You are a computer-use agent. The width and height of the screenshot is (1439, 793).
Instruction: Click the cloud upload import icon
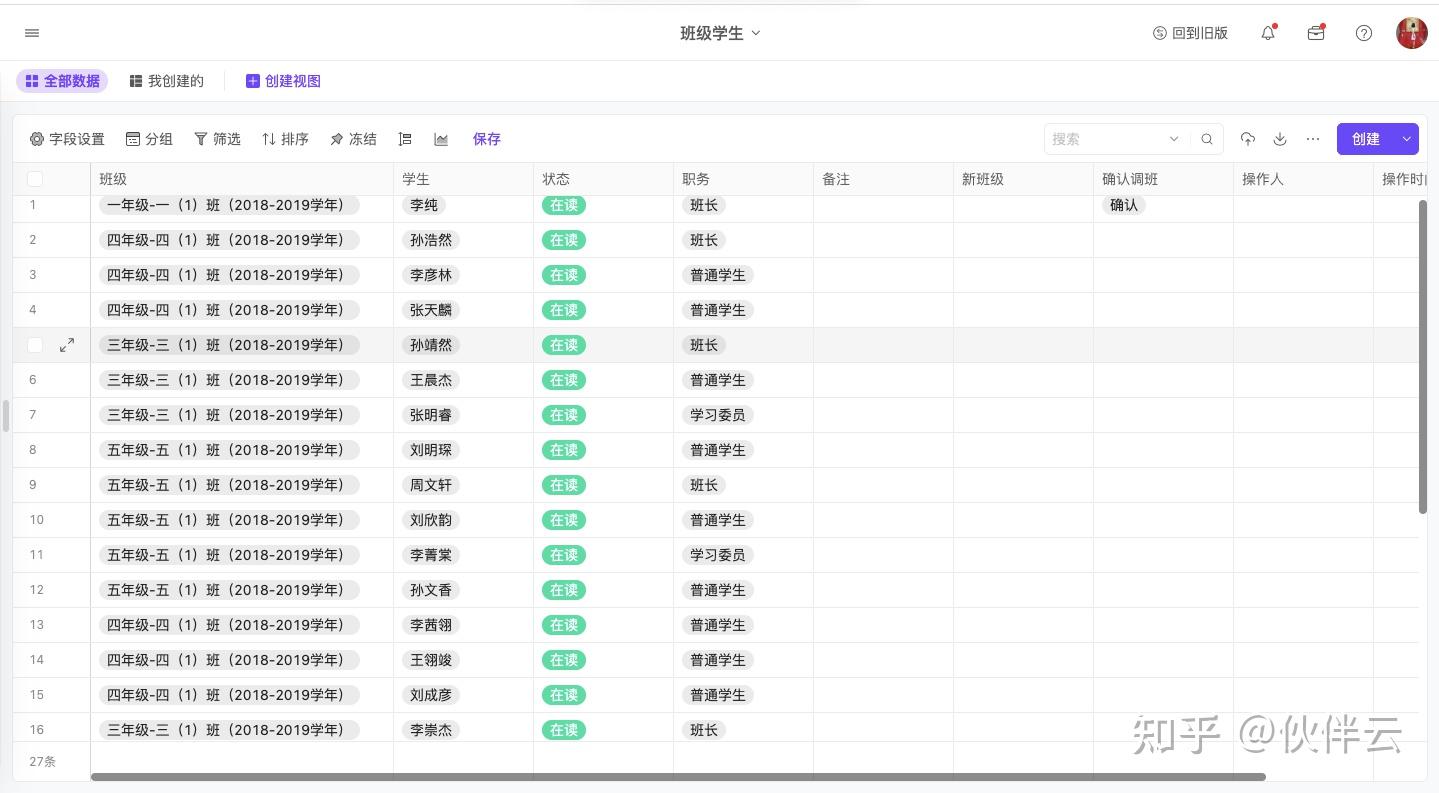(1247, 139)
